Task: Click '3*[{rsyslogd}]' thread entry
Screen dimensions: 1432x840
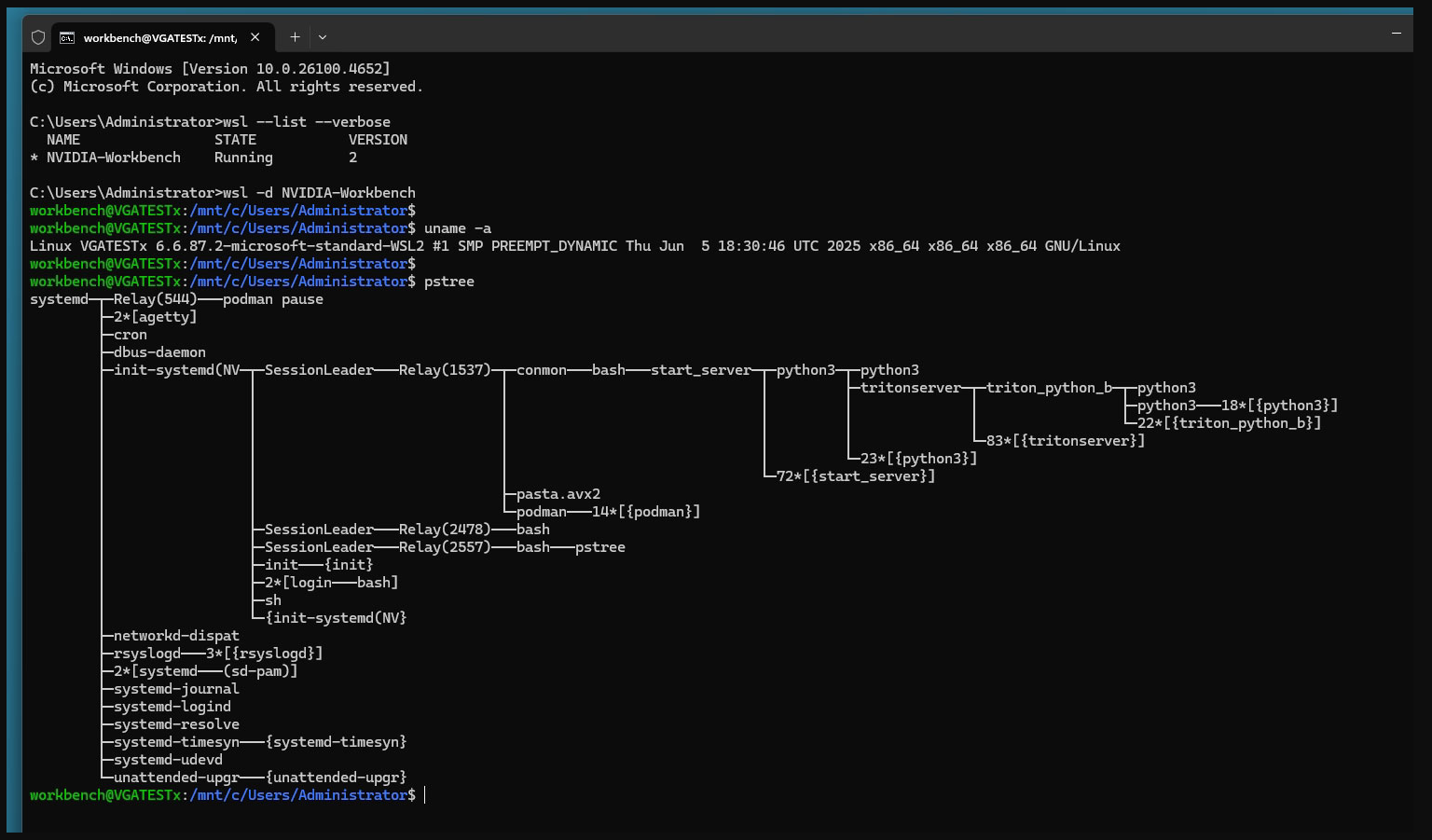Action: pyautogui.click(x=265, y=654)
